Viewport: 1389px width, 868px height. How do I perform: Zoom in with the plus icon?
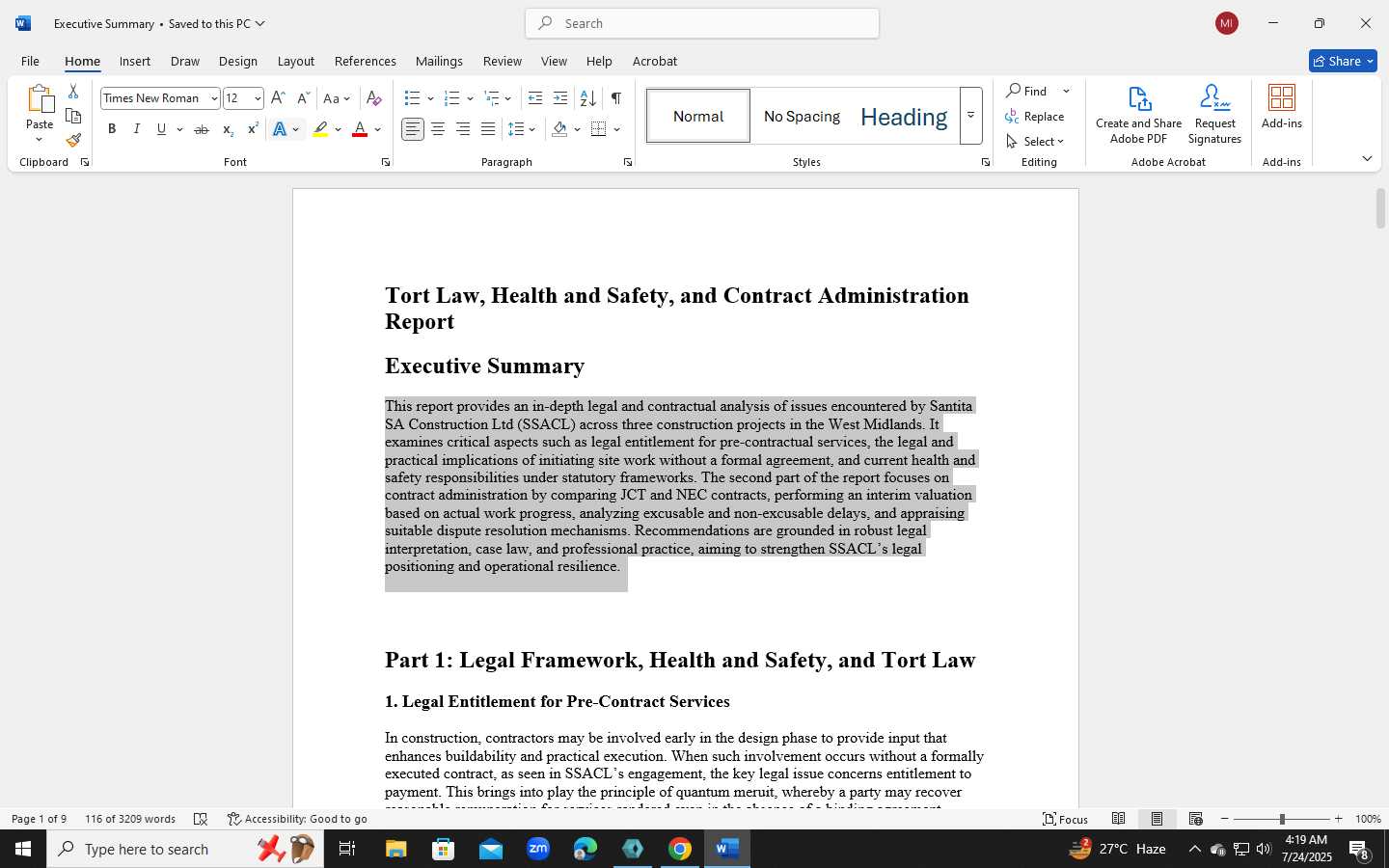[x=1338, y=819]
